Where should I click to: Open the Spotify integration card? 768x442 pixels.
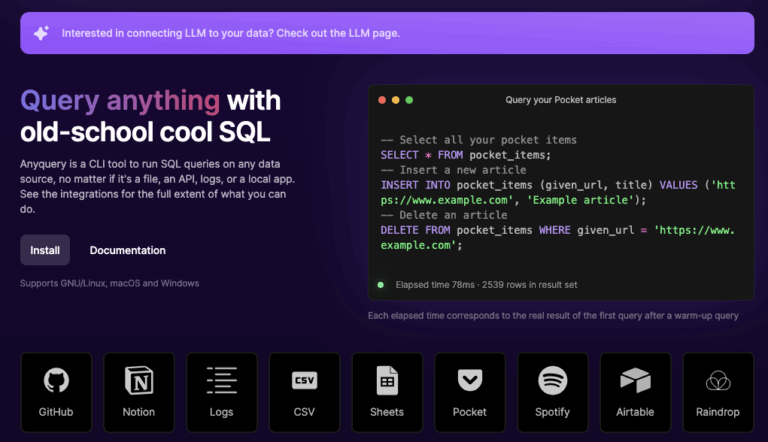(552, 392)
